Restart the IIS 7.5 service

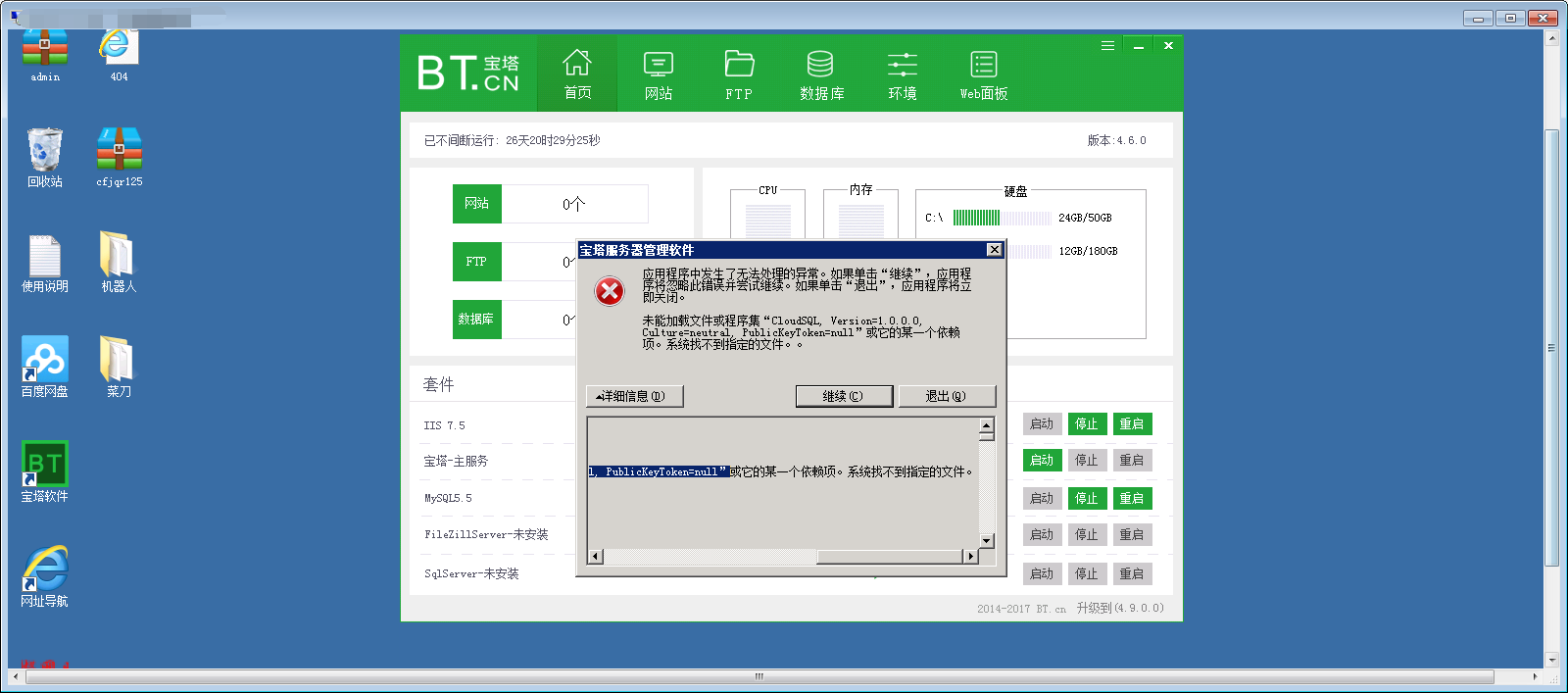click(x=1132, y=424)
